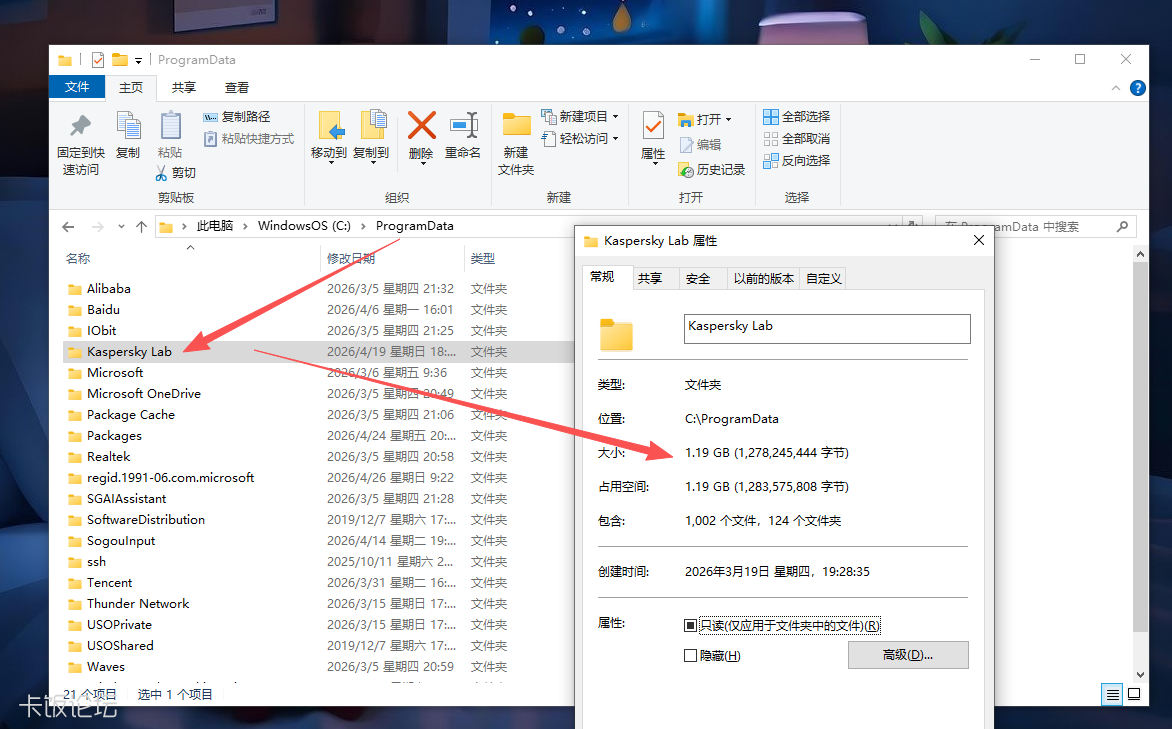Click Edit (编辑) in the ribbon
This screenshot has width=1172, height=729.
(x=700, y=145)
